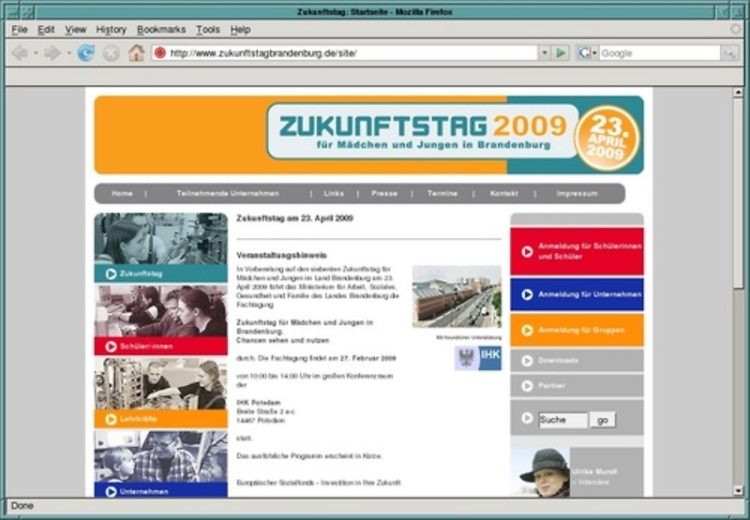Open the Termine navigation link
This screenshot has height=520, width=750.
click(442, 193)
